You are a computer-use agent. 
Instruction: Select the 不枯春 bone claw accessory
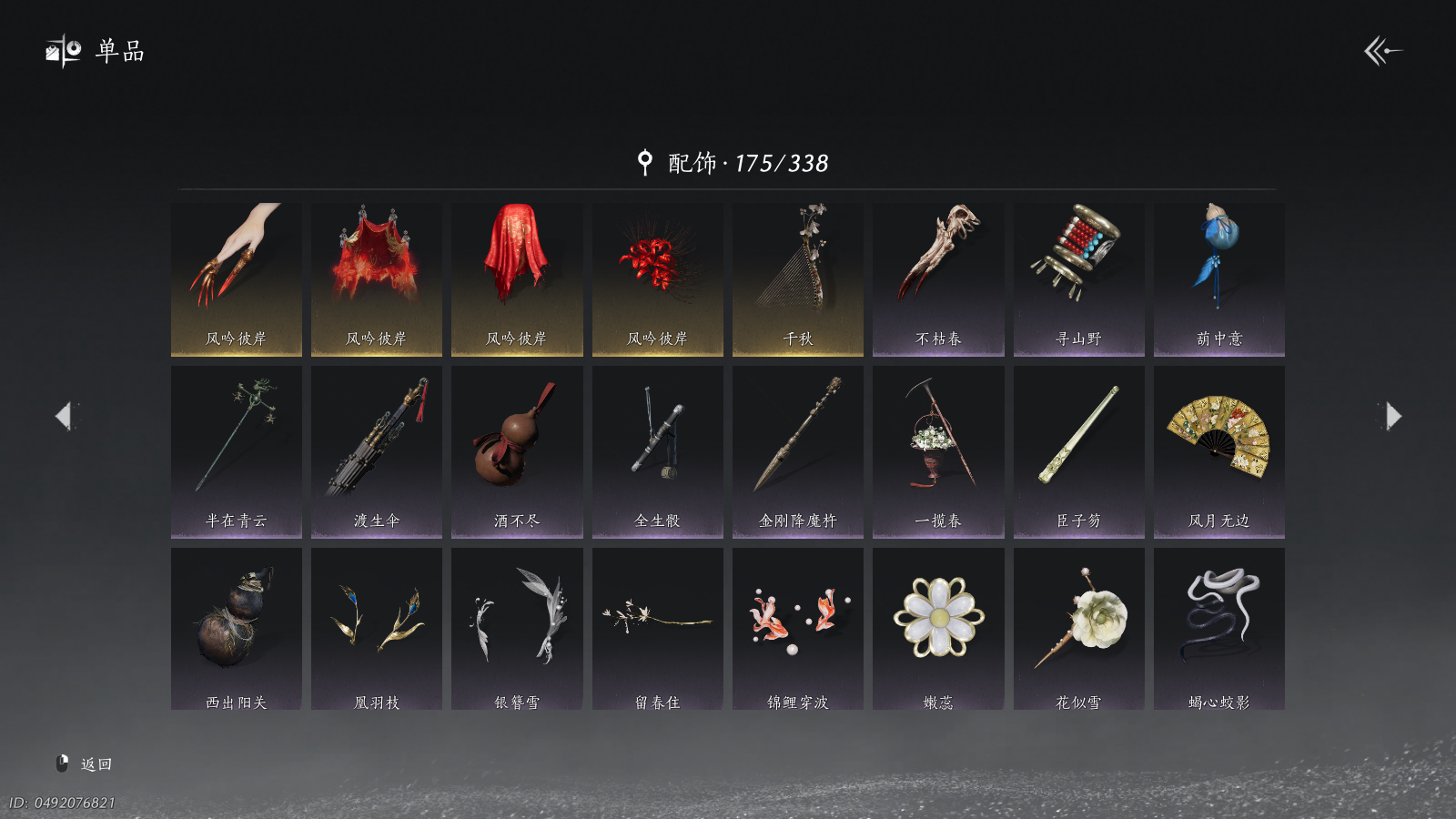938,279
